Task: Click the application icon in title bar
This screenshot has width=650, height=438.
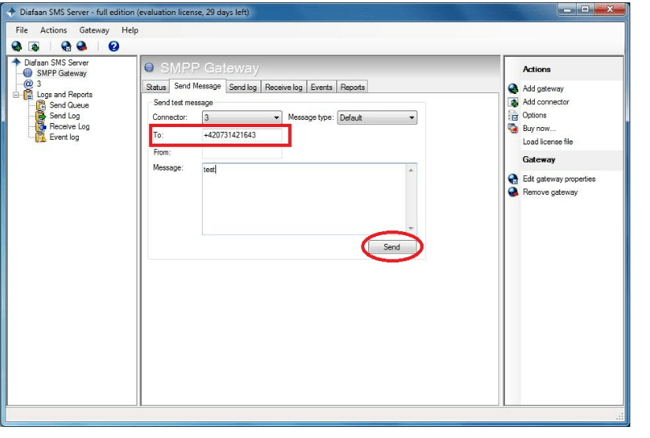Action: coord(11,12)
